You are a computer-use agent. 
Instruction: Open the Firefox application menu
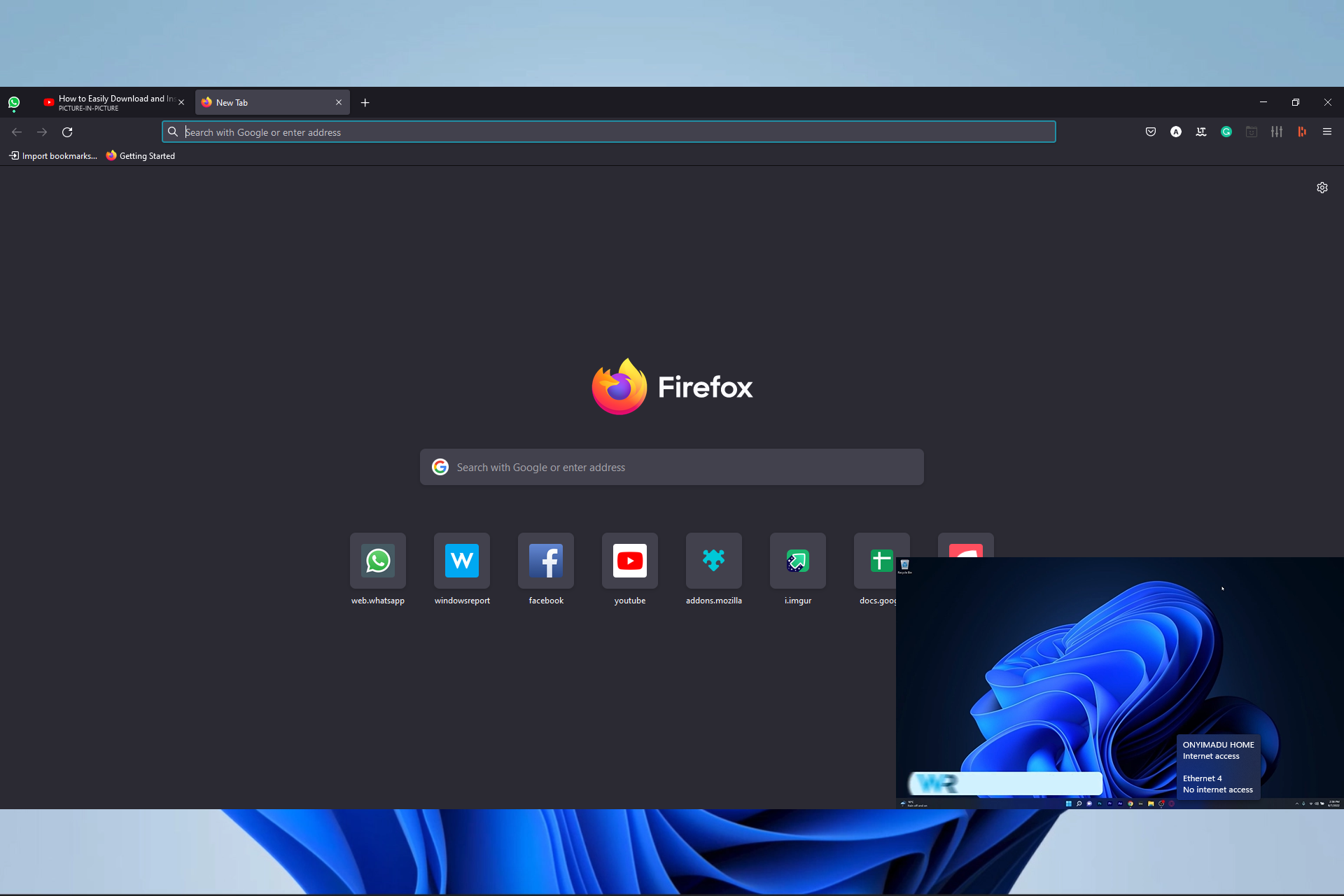1327,132
